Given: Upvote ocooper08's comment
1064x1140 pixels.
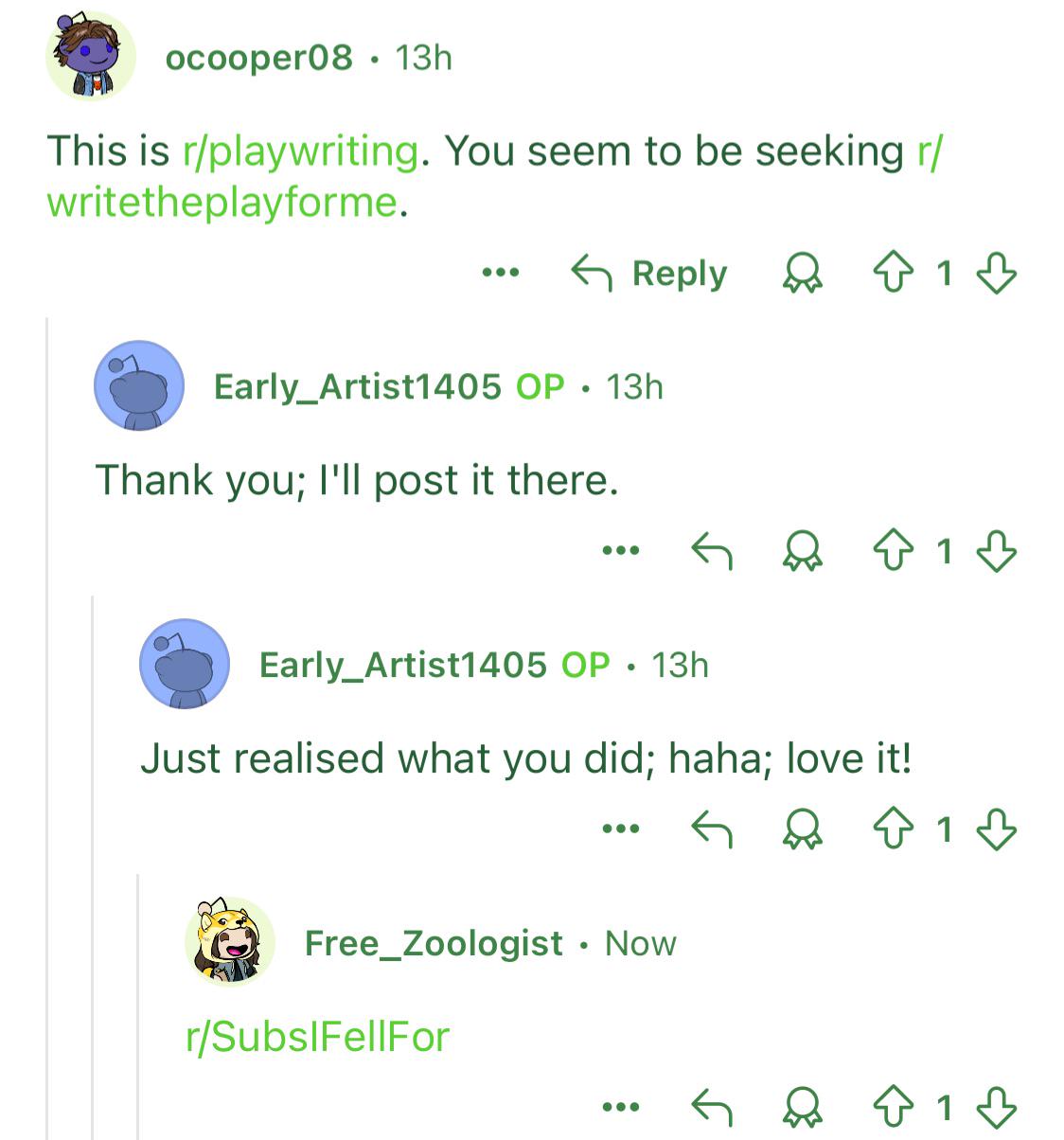Looking at the screenshot, I should (891, 274).
